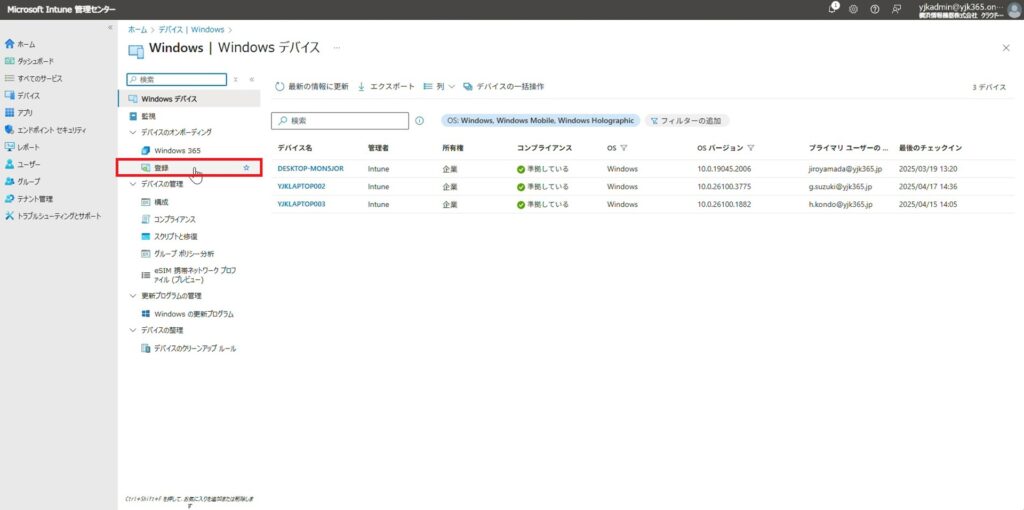Viewport: 1024px width, 510px height.
Task: Collapse デバイスの管理 section
Action: tap(133, 184)
